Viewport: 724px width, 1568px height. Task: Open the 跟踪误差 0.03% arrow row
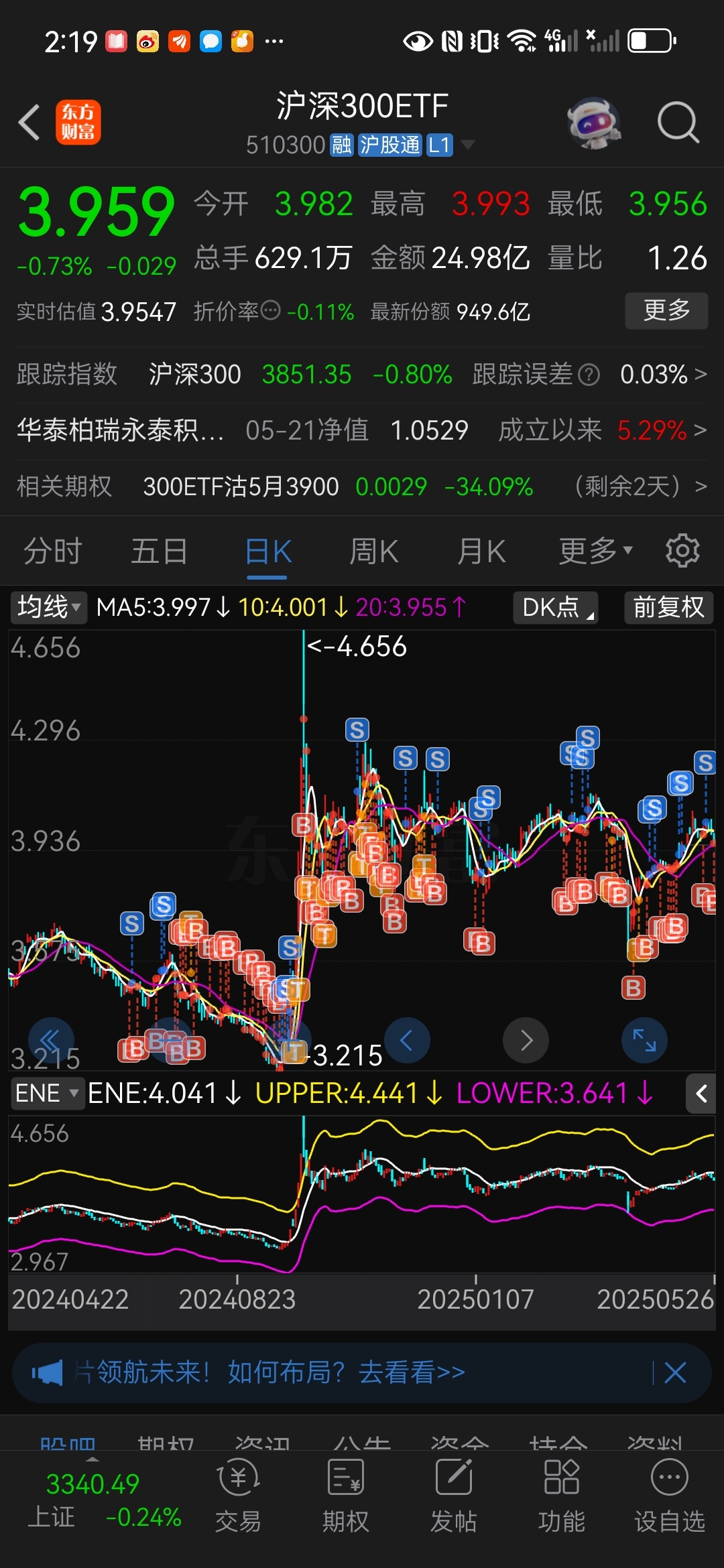point(590,375)
